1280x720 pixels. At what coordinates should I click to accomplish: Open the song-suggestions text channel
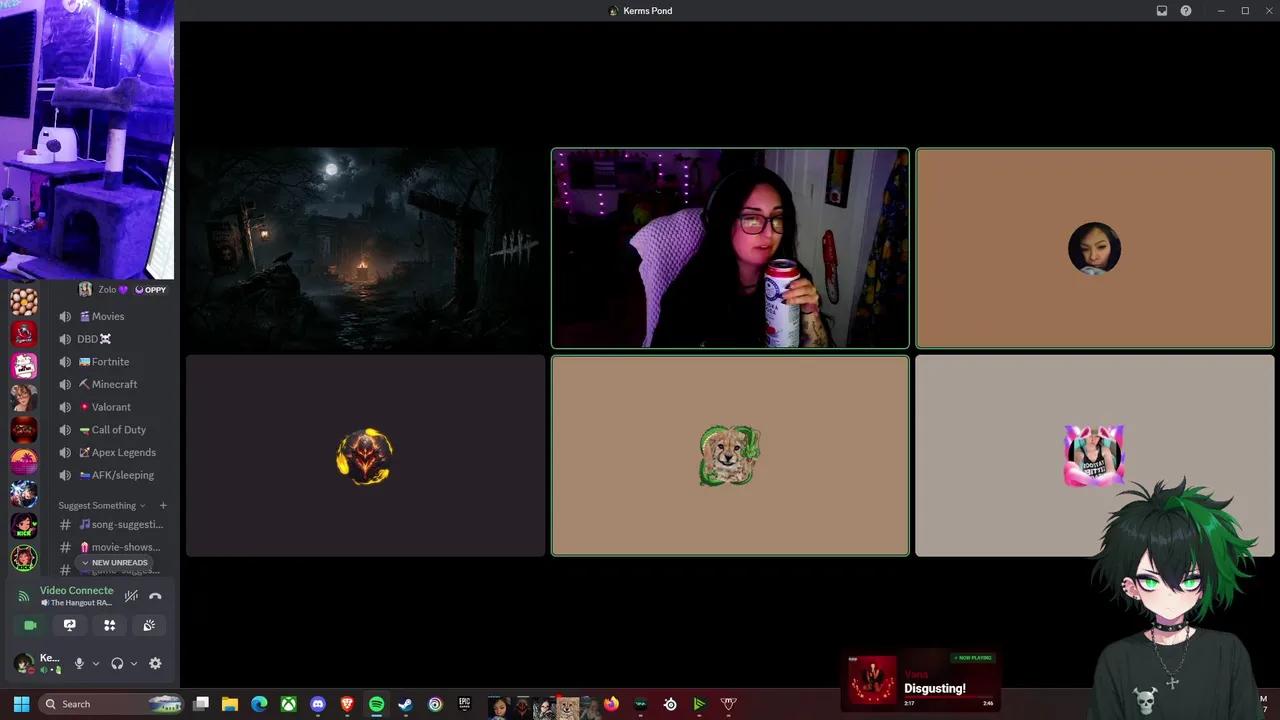111,524
